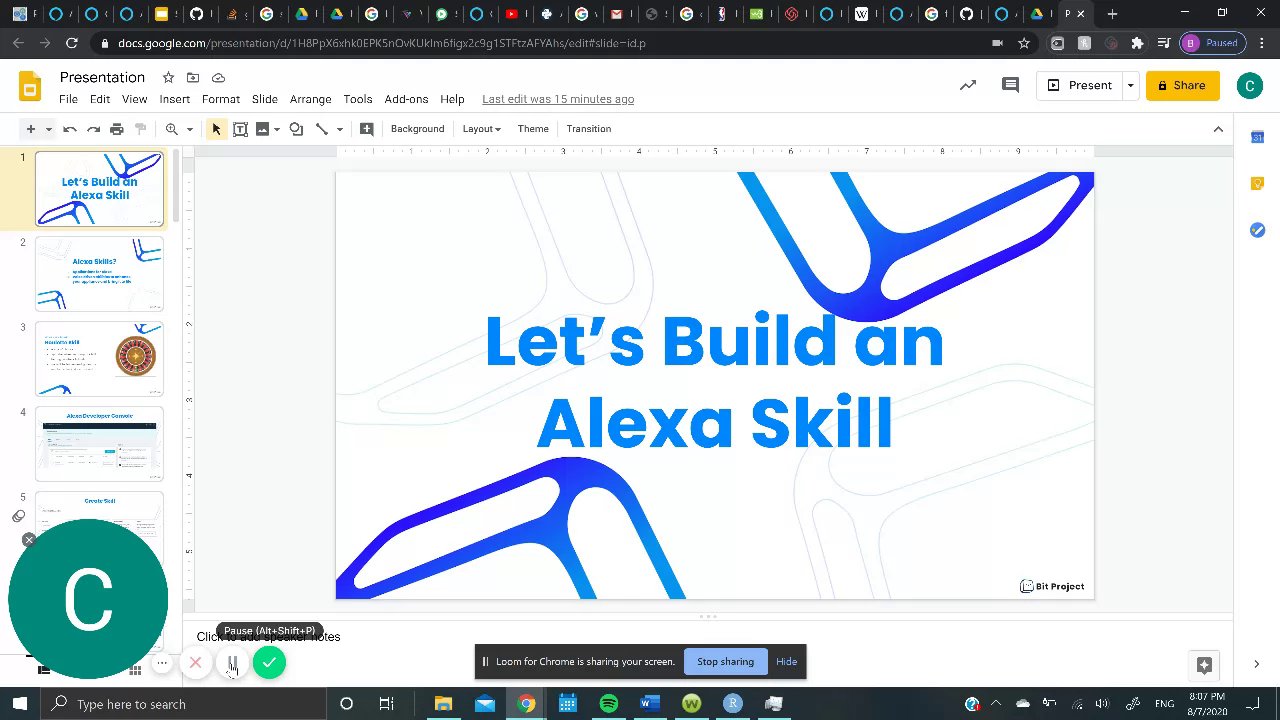Screen dimensions: 1280x720
Task: Click the Move to folder icon
Action: (193, 78)
